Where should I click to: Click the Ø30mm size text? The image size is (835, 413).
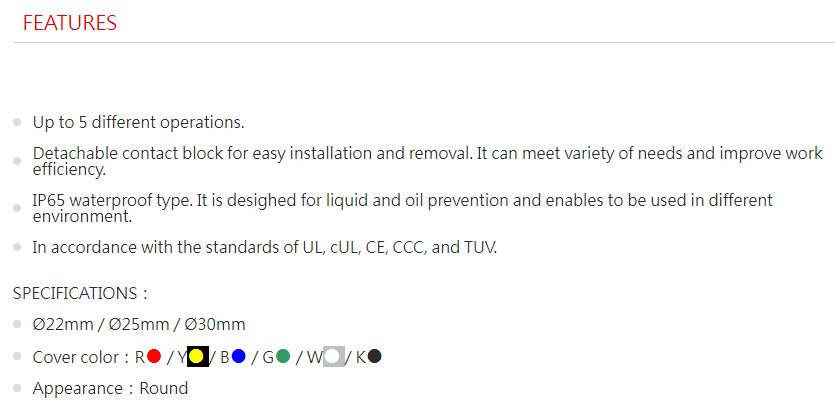[x=215, y=324]
